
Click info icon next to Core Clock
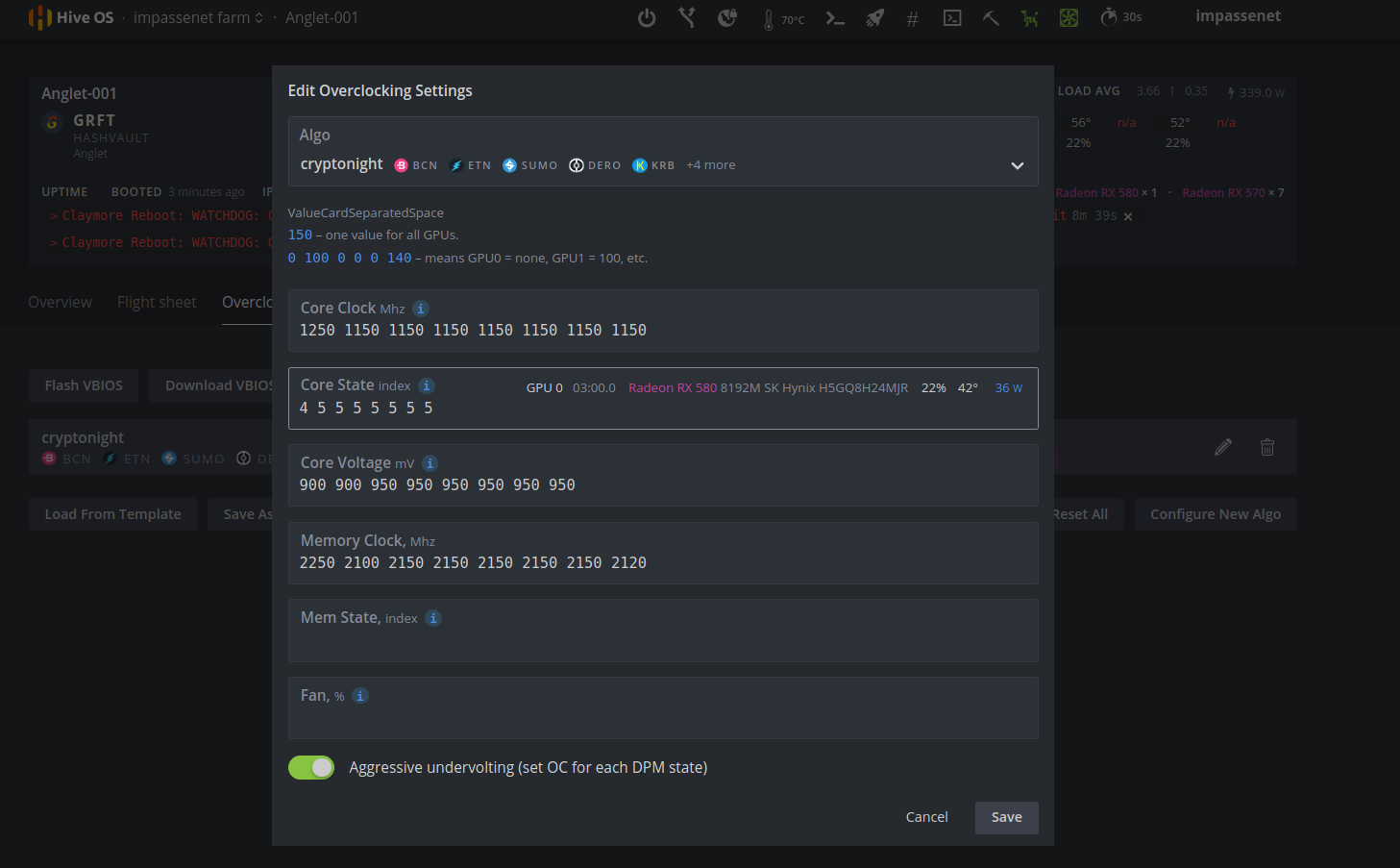coord(421,309)
